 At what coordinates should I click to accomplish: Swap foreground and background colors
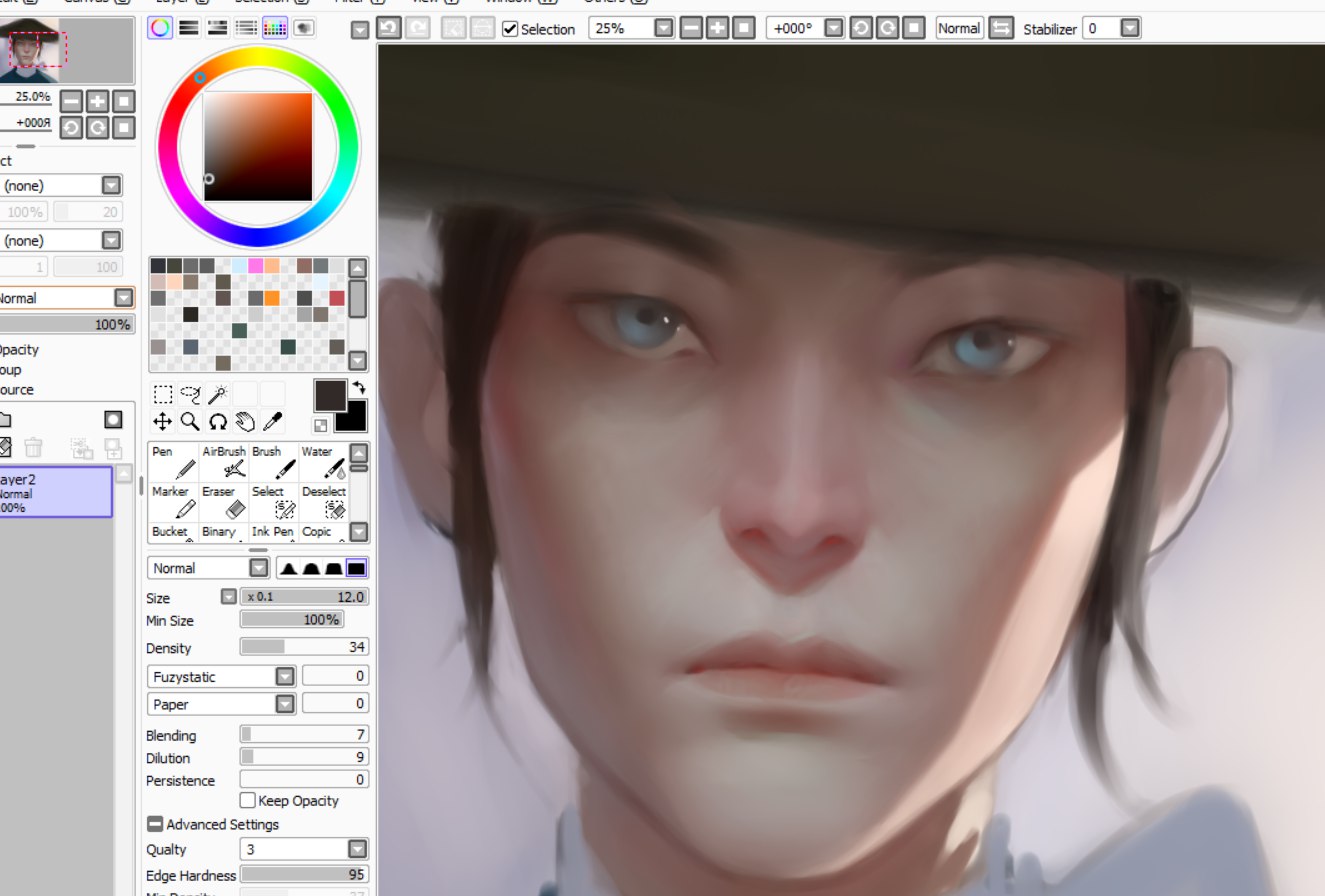point(358,387)
